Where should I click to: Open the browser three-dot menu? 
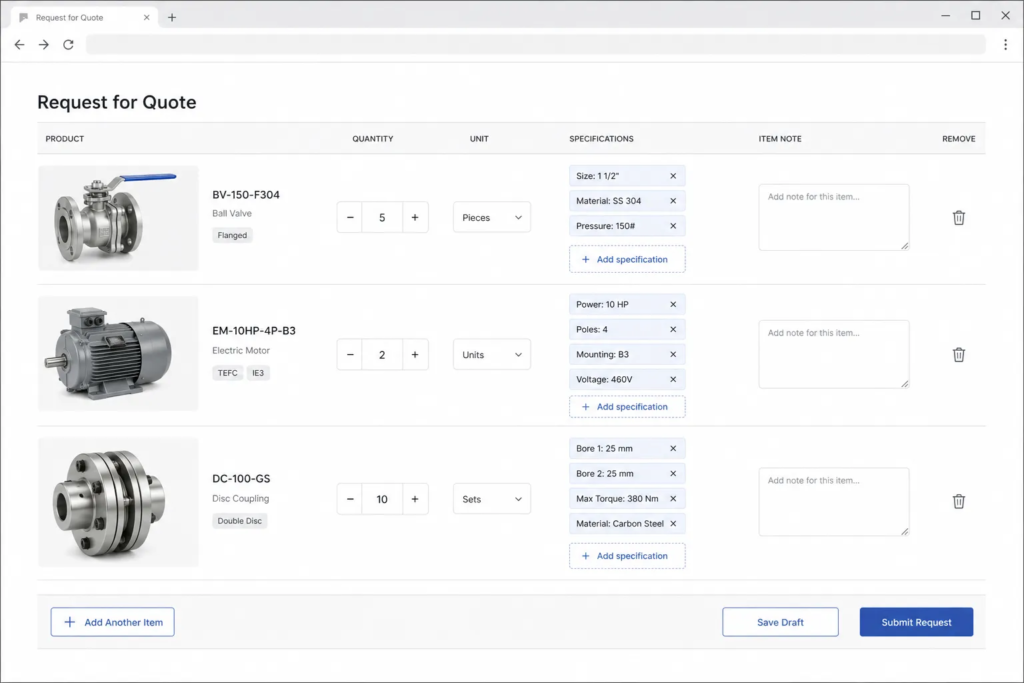pos(1005,44)
